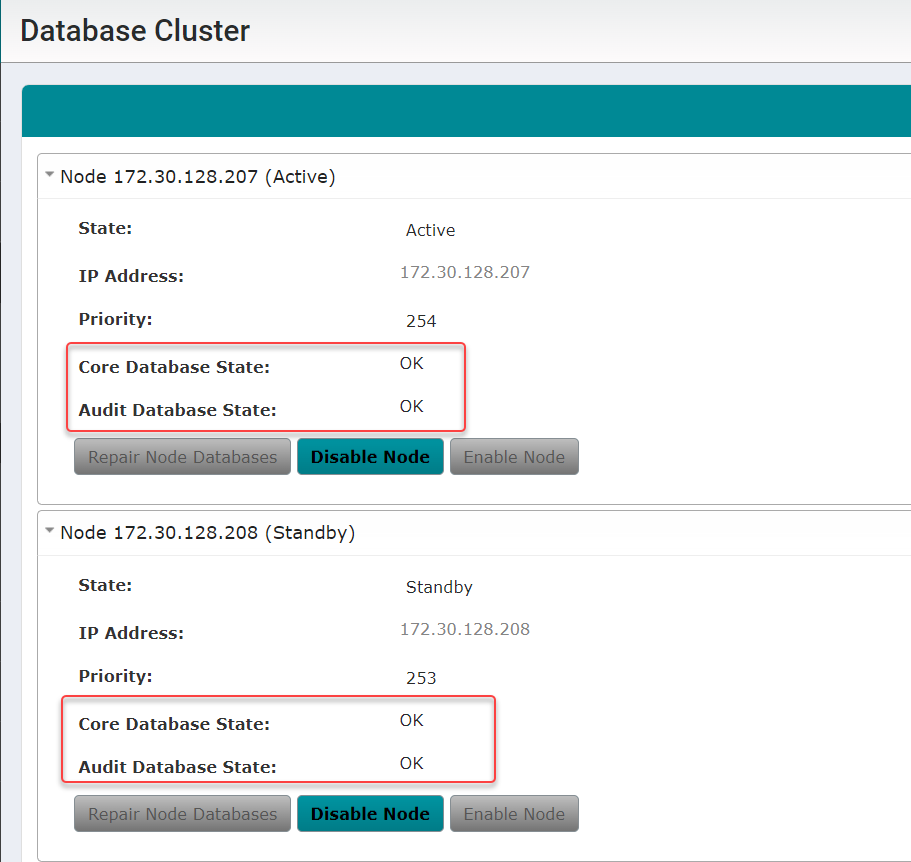Screen dimensions: 911x862
Task: Click Repair Node Databases for node 172.30.128.207
Action: 182,456
